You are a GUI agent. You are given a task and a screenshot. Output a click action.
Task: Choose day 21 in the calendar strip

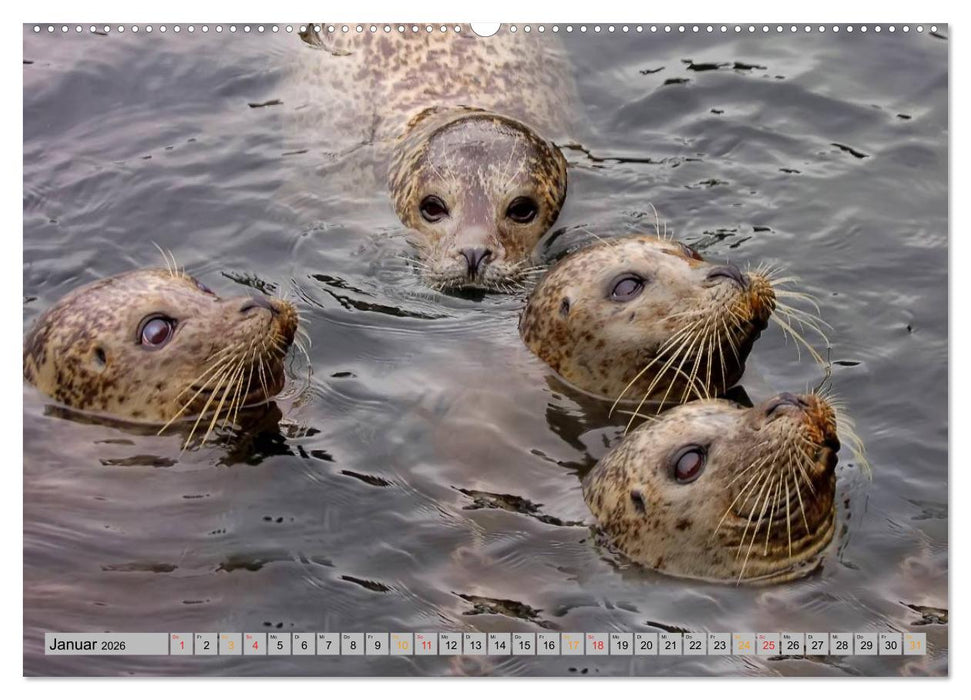[670, 645]
